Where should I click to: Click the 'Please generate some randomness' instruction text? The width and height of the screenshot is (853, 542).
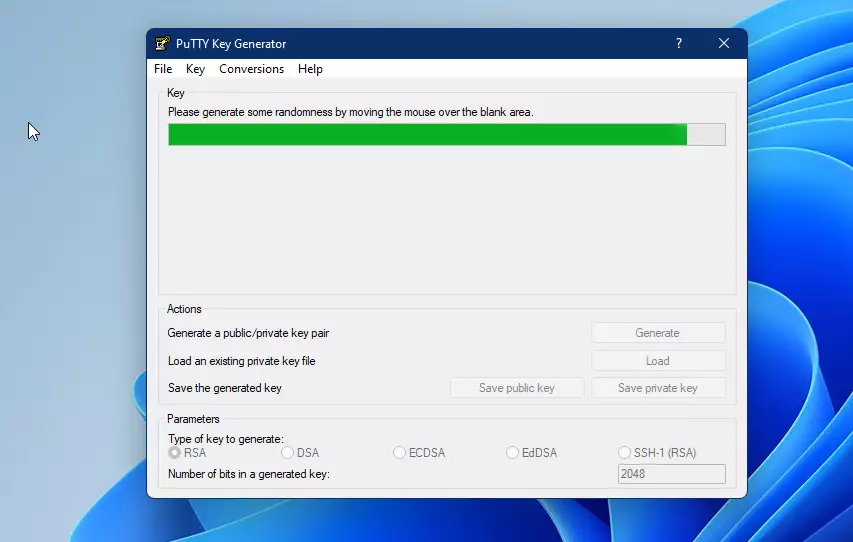point(350,112)
